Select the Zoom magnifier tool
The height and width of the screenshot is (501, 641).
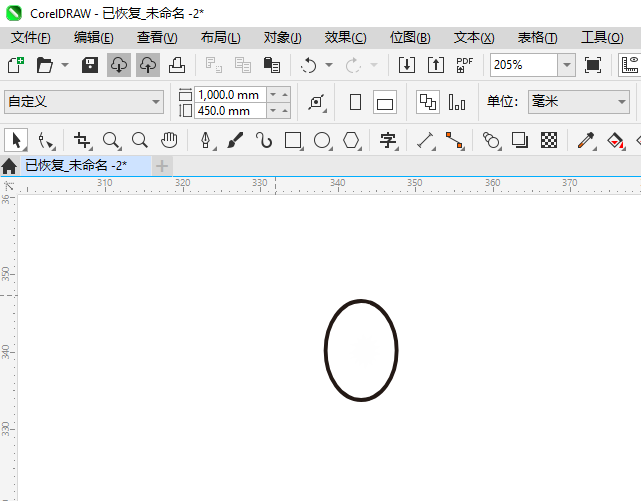pyautogui.click(x=111, y=140)
